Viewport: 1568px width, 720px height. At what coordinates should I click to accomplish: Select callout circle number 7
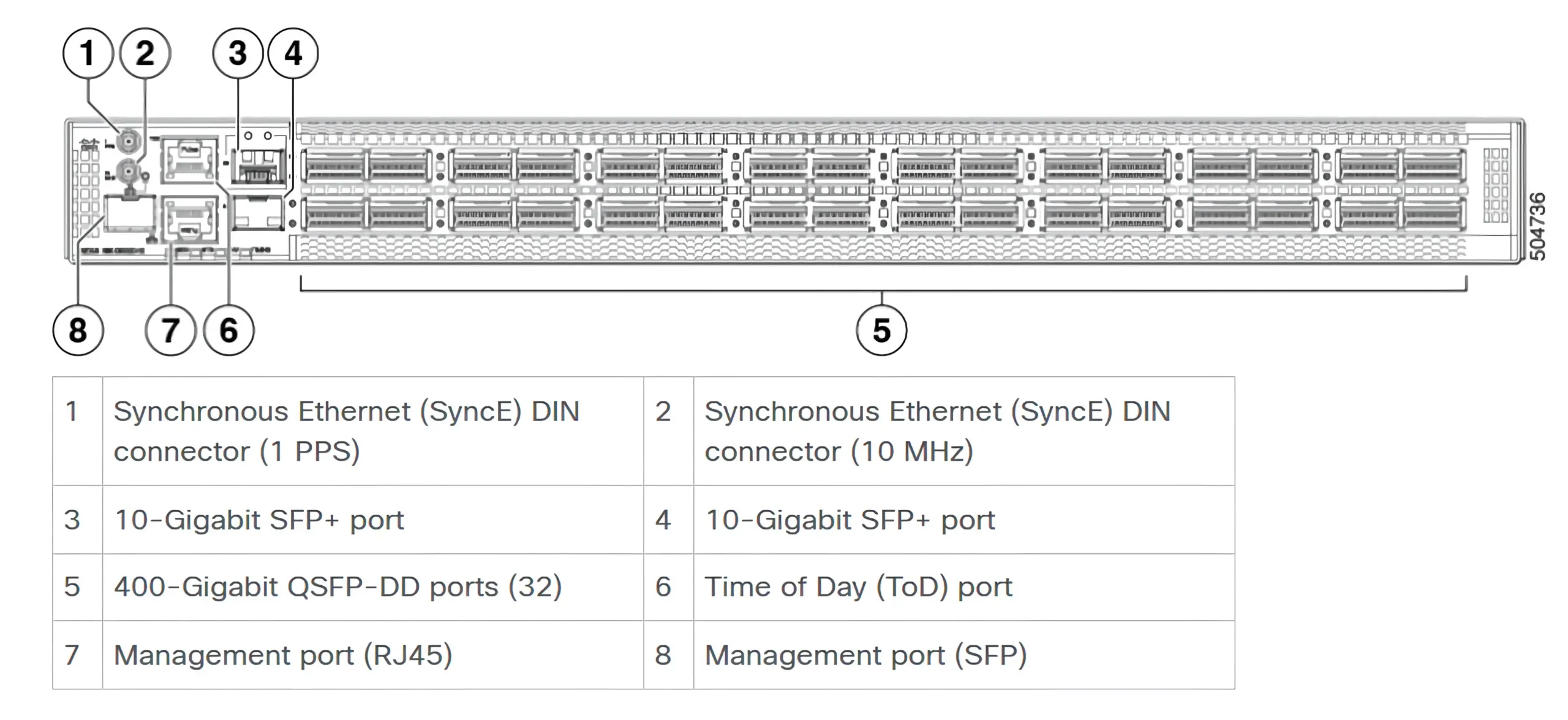tap(170, 330)
